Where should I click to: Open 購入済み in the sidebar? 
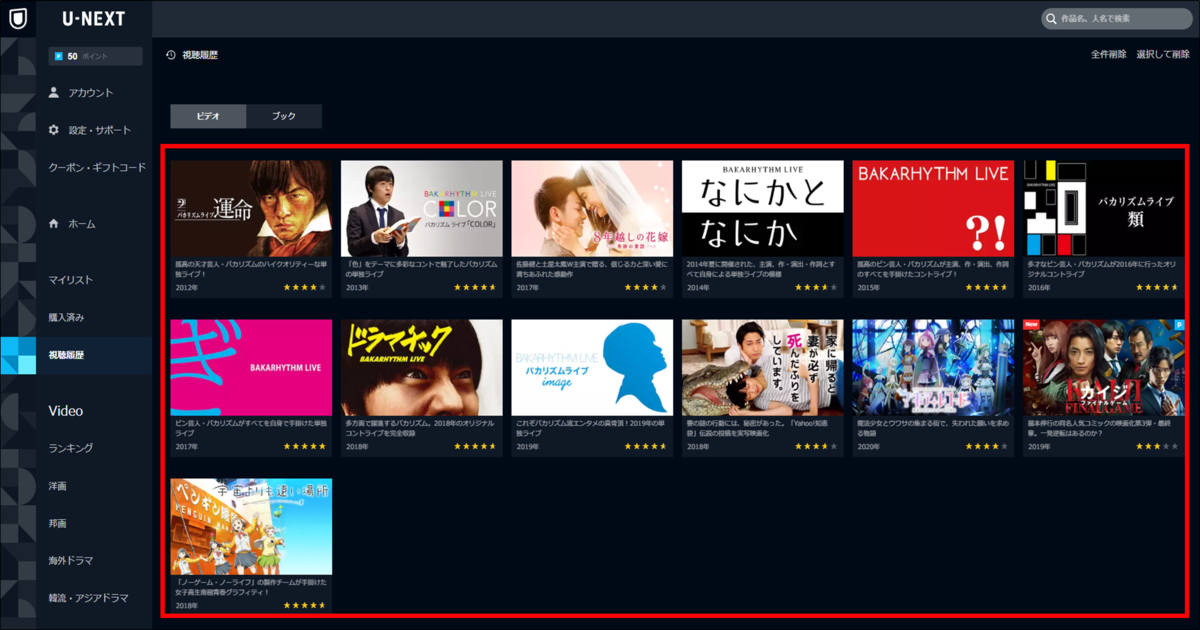[66, 318]
